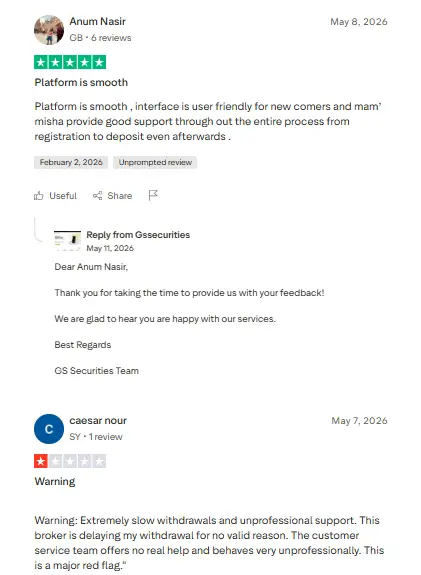Click the 'Unprompted review' label

(155, 162)
